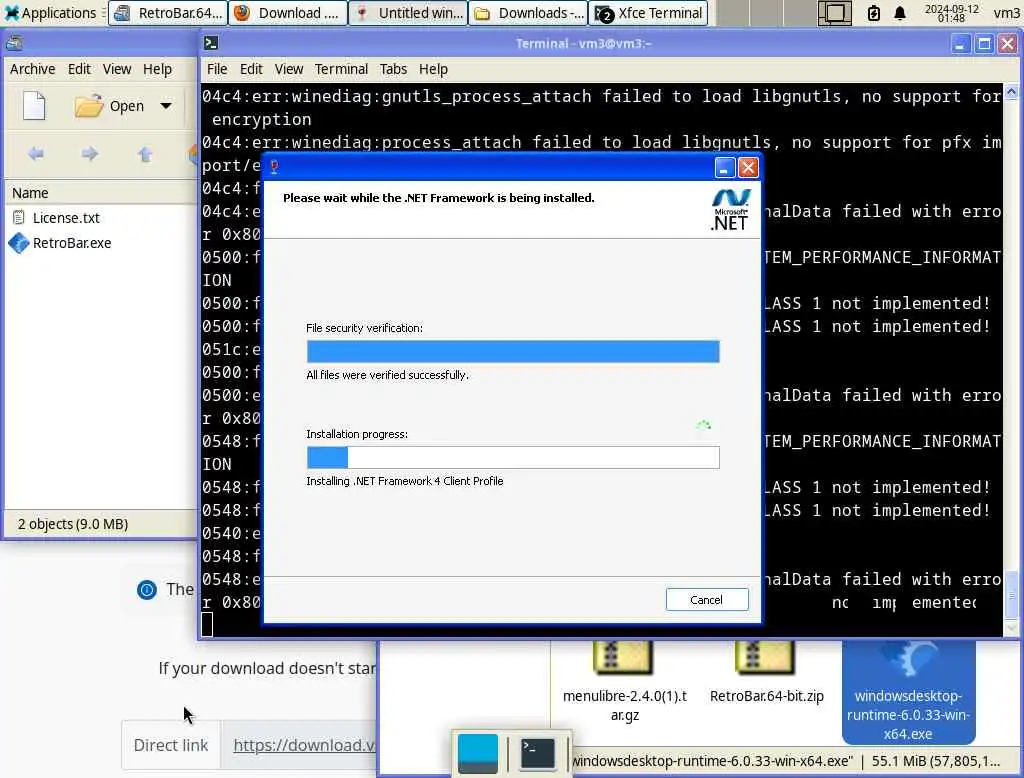Open the Tabs menu in terminal

(x=393, y=69)
